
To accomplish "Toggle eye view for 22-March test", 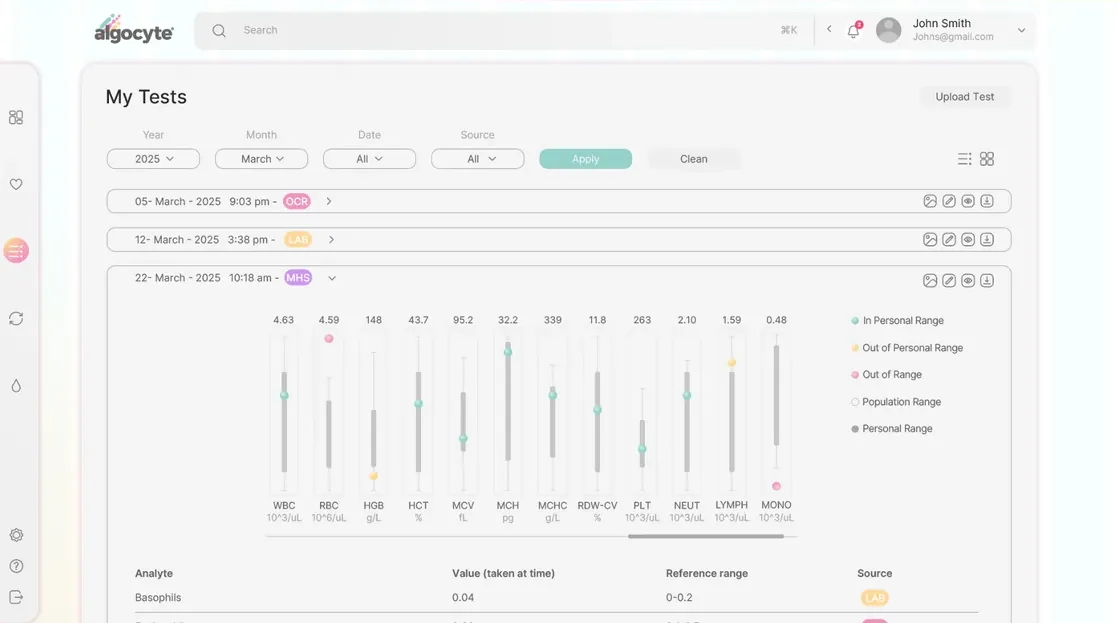I will click(968, 281).
